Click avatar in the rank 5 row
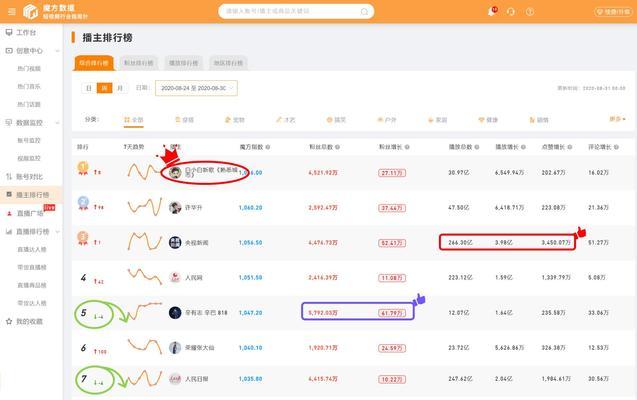Viewport: 637px width, 400px height. pyautogui.click(x=175, y=313)
